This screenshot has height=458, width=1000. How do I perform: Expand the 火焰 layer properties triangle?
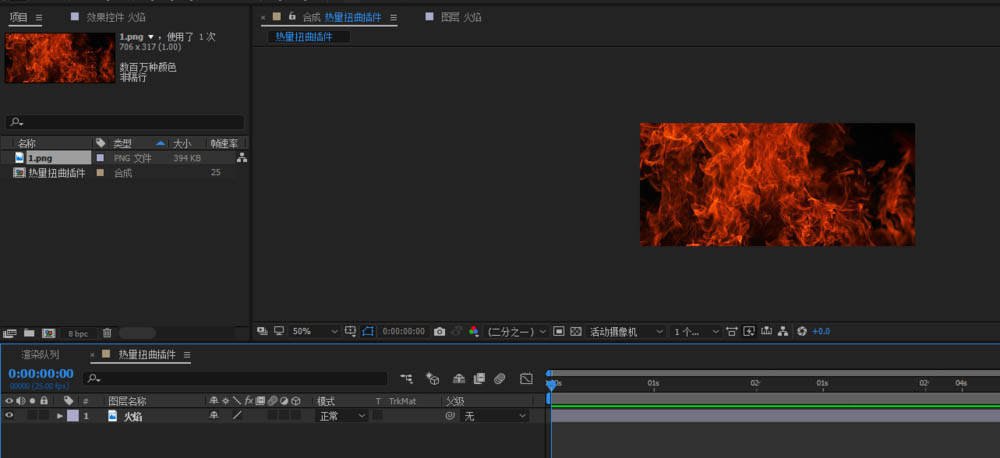pos(60,416)
